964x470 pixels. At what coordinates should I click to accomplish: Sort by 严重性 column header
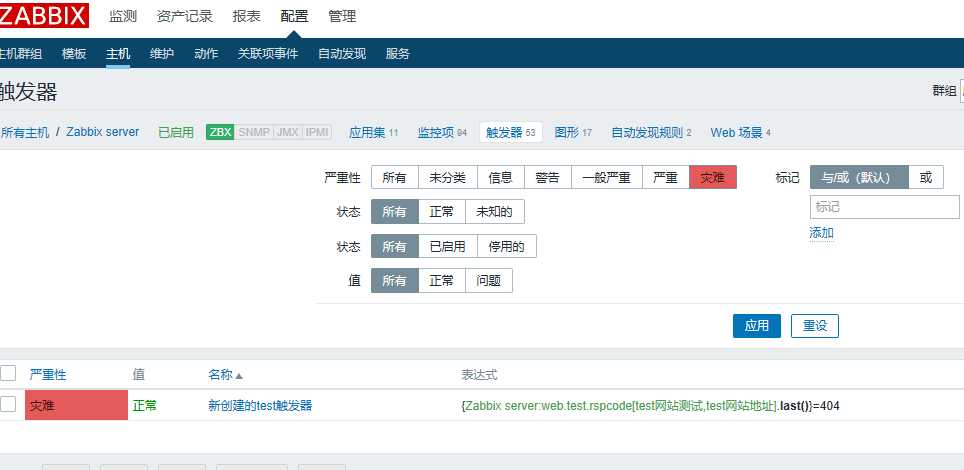(x=48, y=374)
